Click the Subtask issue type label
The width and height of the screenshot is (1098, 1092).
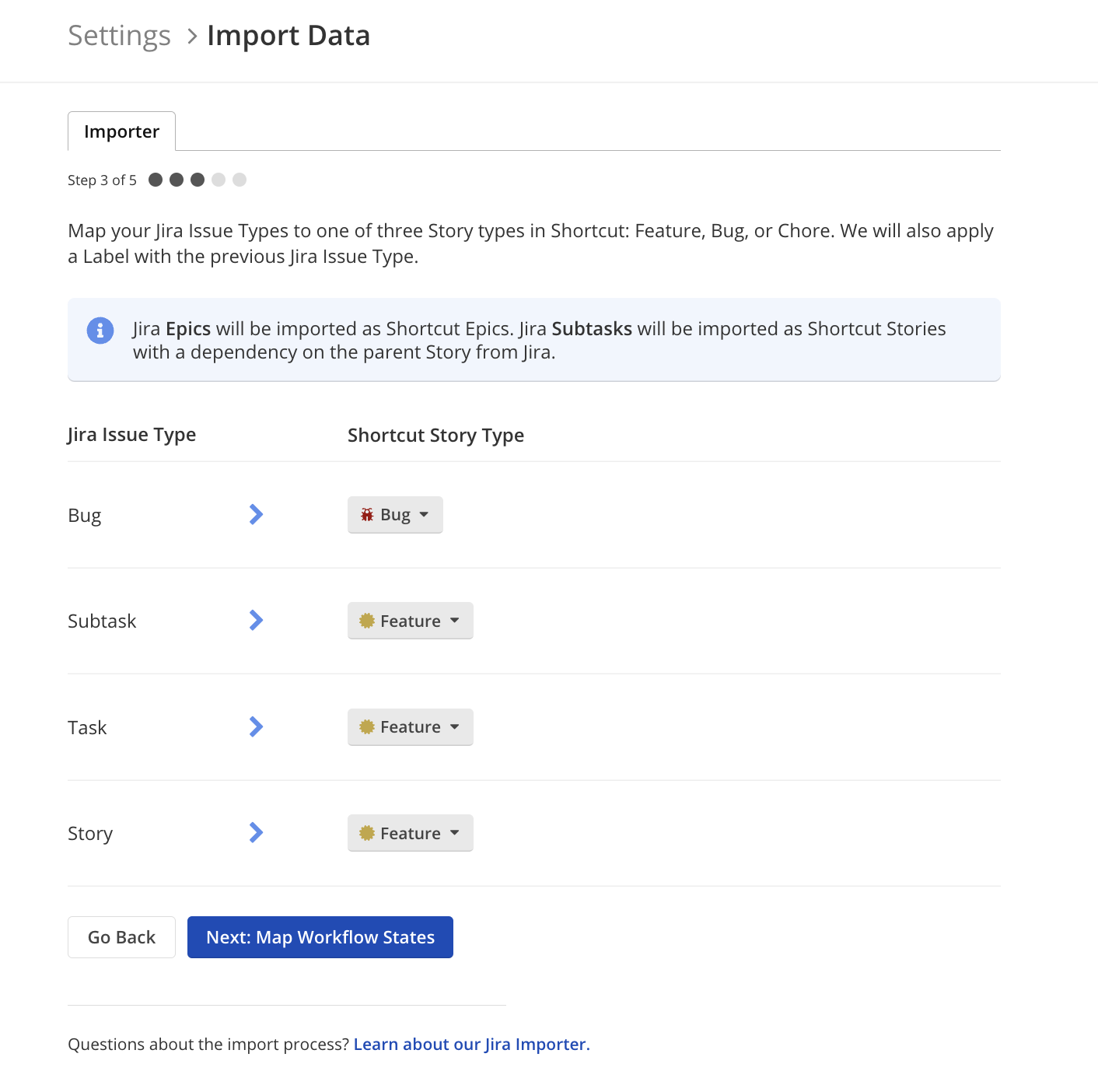click(102, 621)
